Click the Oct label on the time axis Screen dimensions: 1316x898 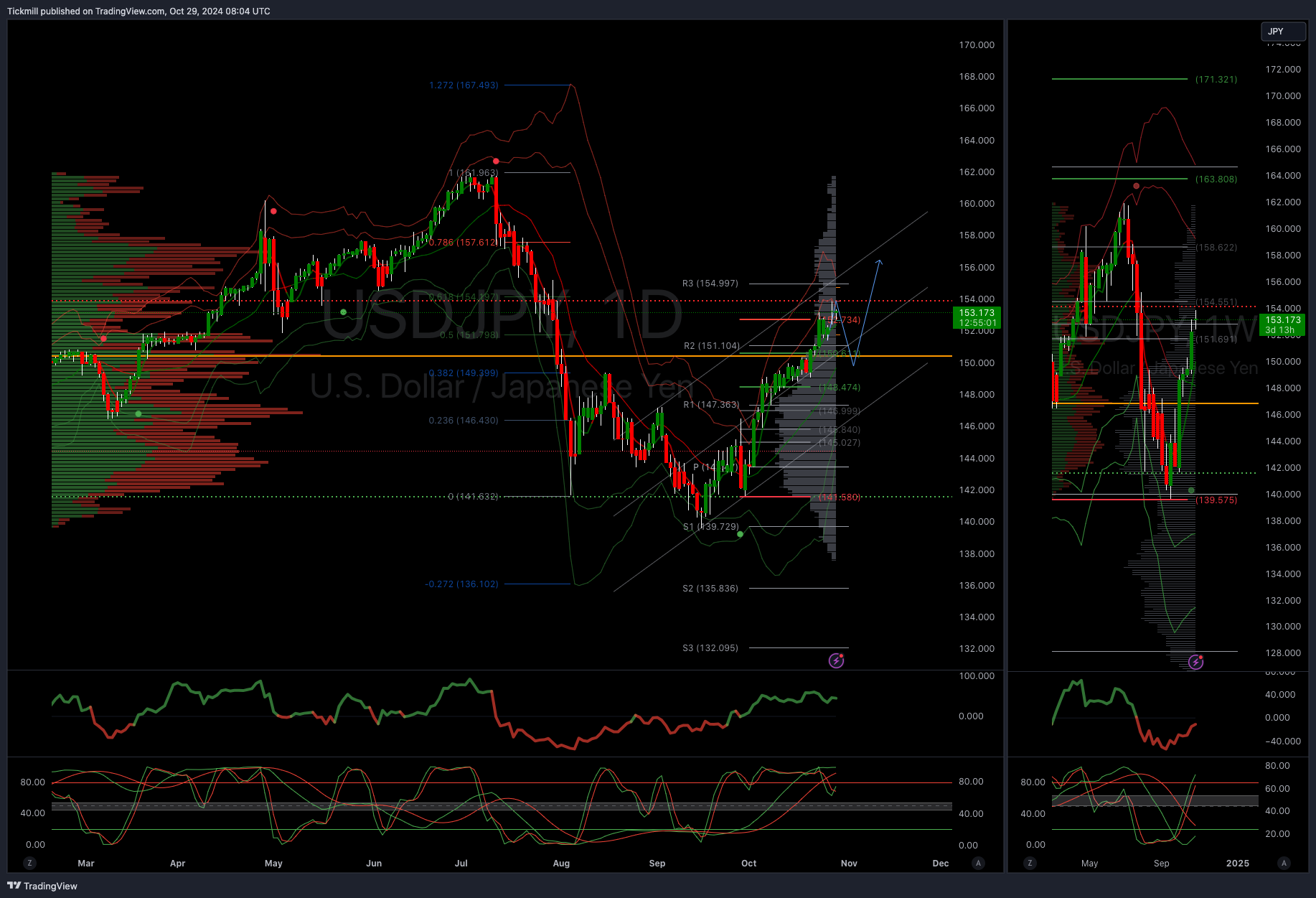pyautogui.click(x=749, y=864)
